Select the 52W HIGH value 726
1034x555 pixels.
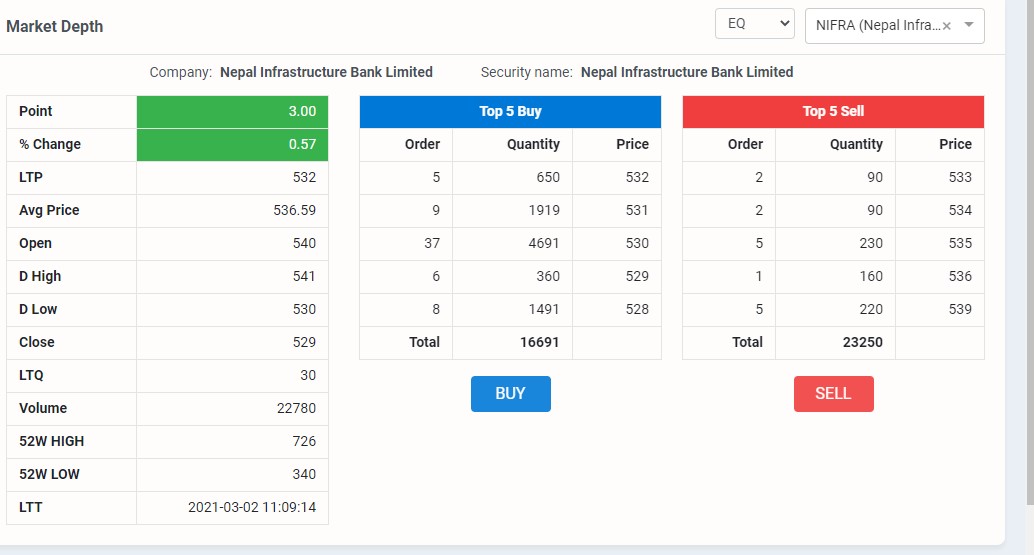(x=304, y=441)
